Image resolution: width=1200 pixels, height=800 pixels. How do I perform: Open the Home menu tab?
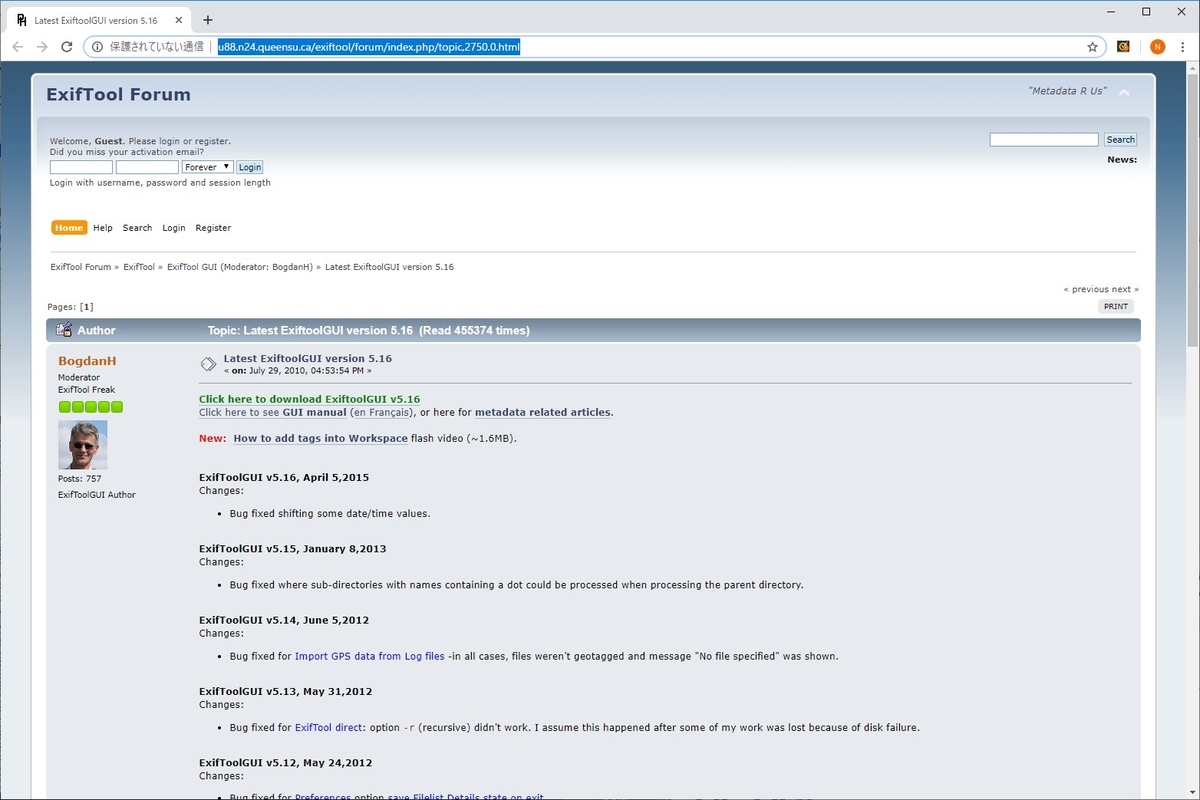pos(69,228)
